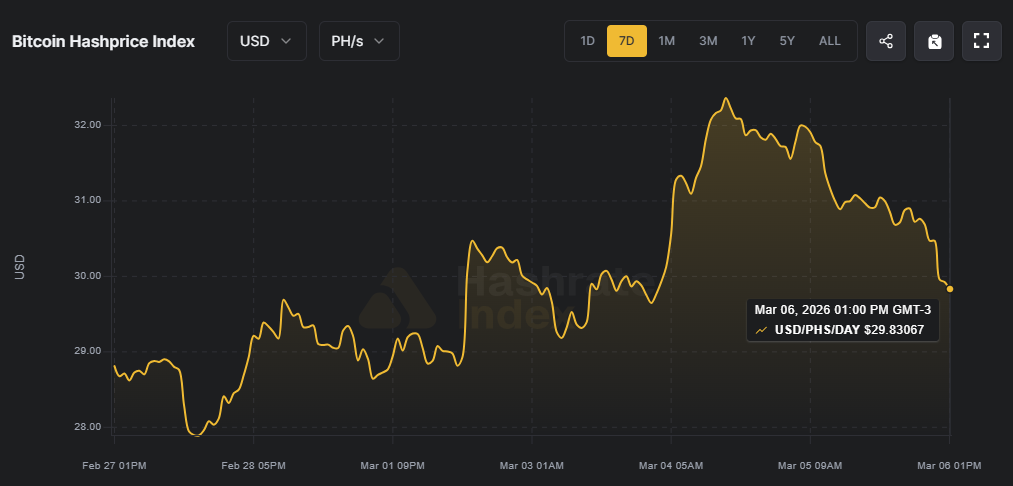
Task: Select the active 7D time range
Action: [627, 41]
